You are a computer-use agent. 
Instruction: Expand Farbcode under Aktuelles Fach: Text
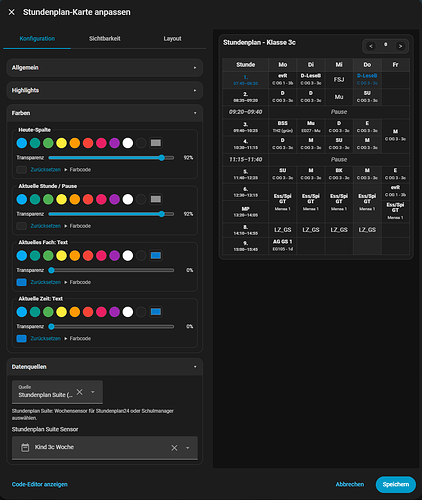pyautogui.click(x=78, y=282)
